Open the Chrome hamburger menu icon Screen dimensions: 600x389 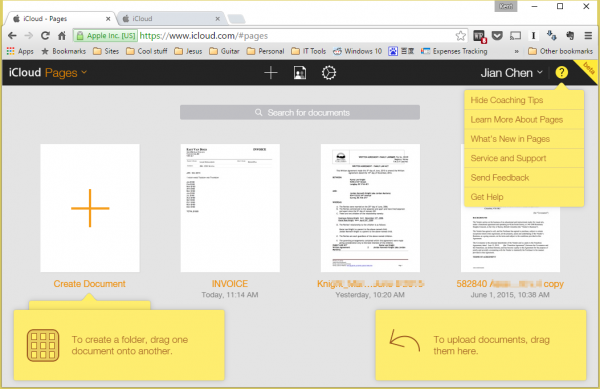(x=588, y=36)
